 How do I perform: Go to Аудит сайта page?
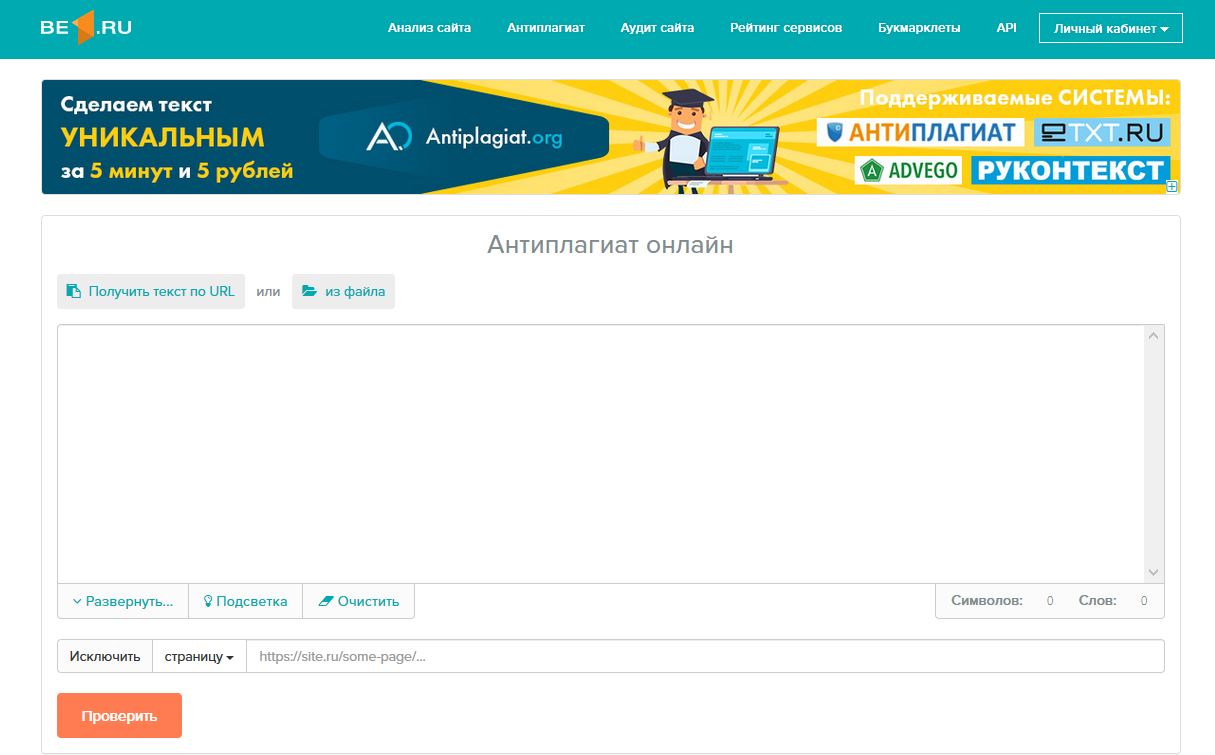click(657, 28)
